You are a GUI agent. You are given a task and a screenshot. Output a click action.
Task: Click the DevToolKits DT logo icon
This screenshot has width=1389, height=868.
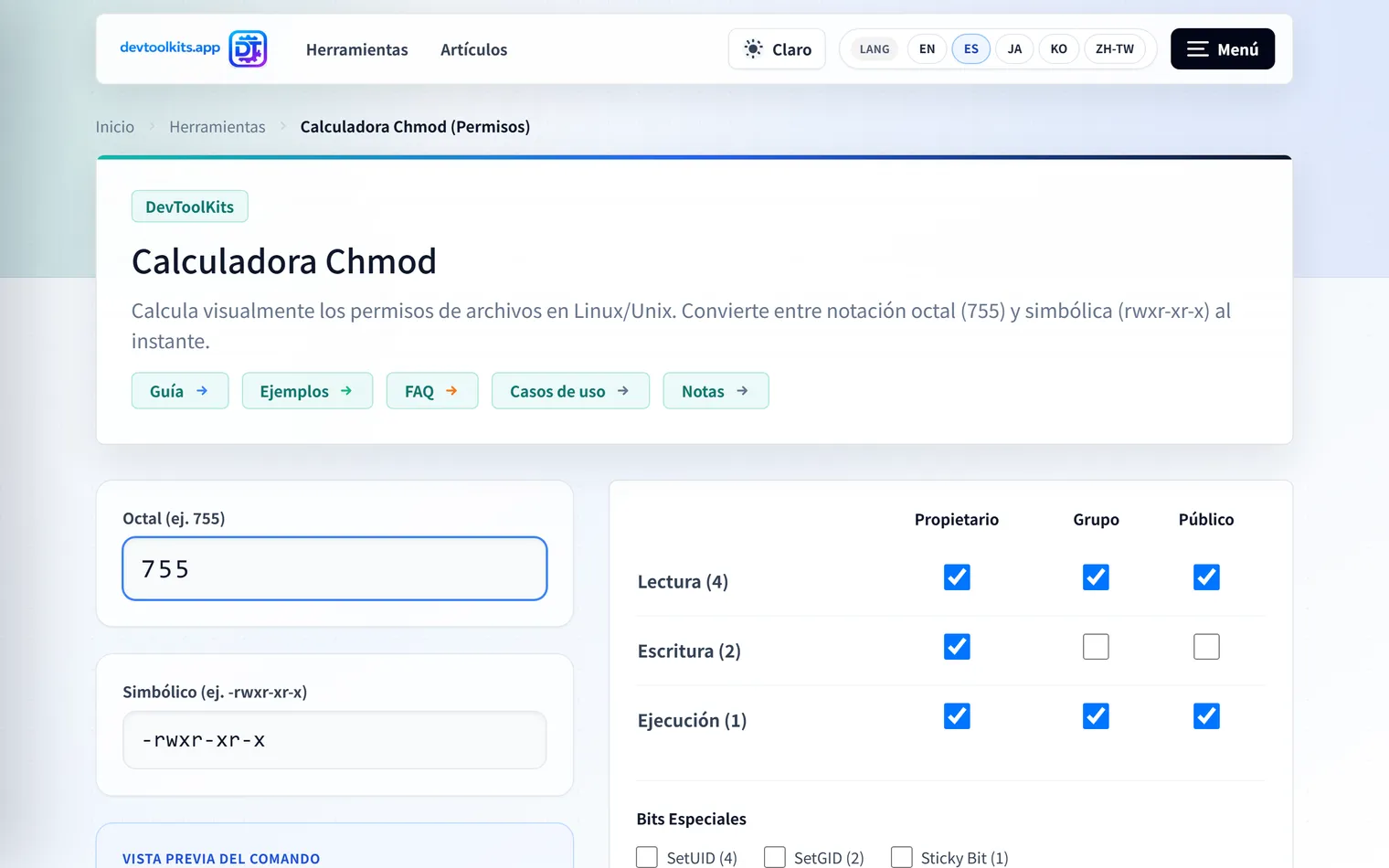point(248,48)
